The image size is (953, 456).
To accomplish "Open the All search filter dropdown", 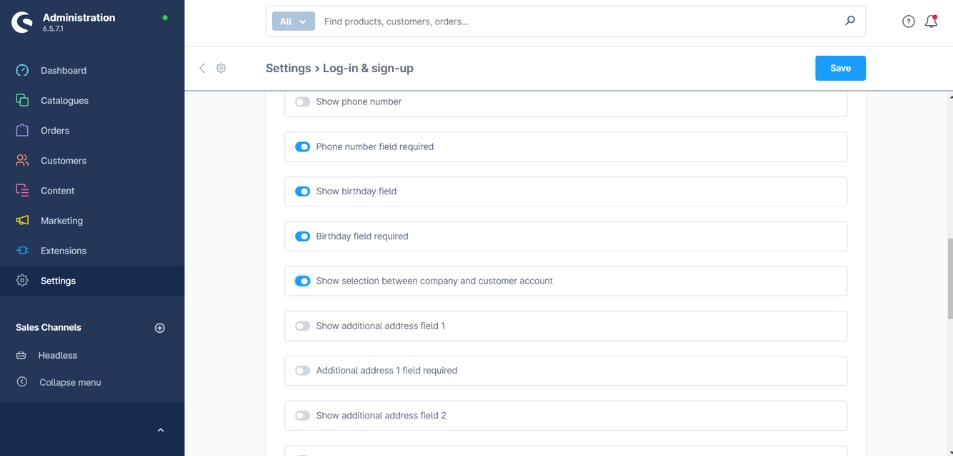I will (293, 21).
